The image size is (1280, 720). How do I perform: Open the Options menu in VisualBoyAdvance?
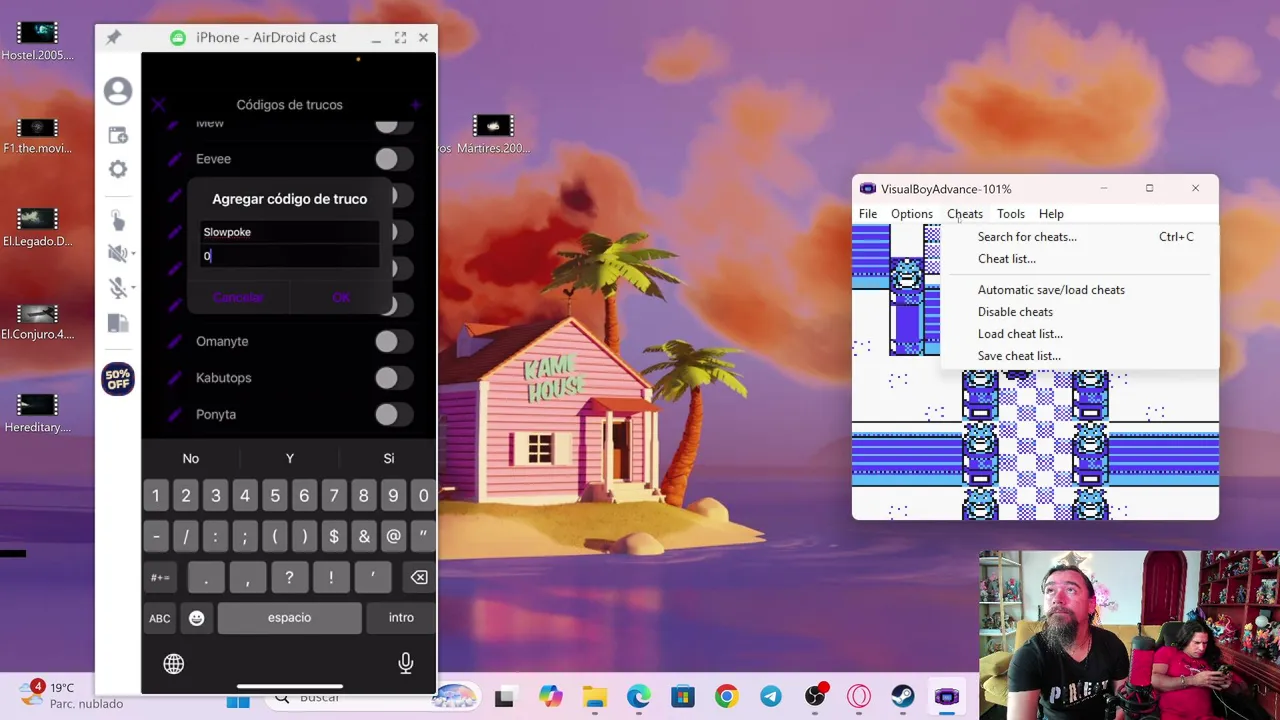[x=912, y=214]
